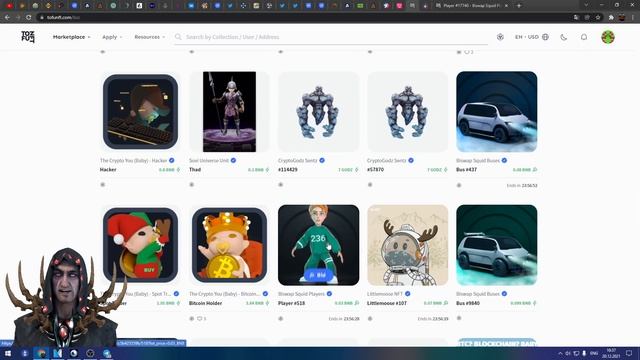Expand the Resources menu

pos(149,37)
